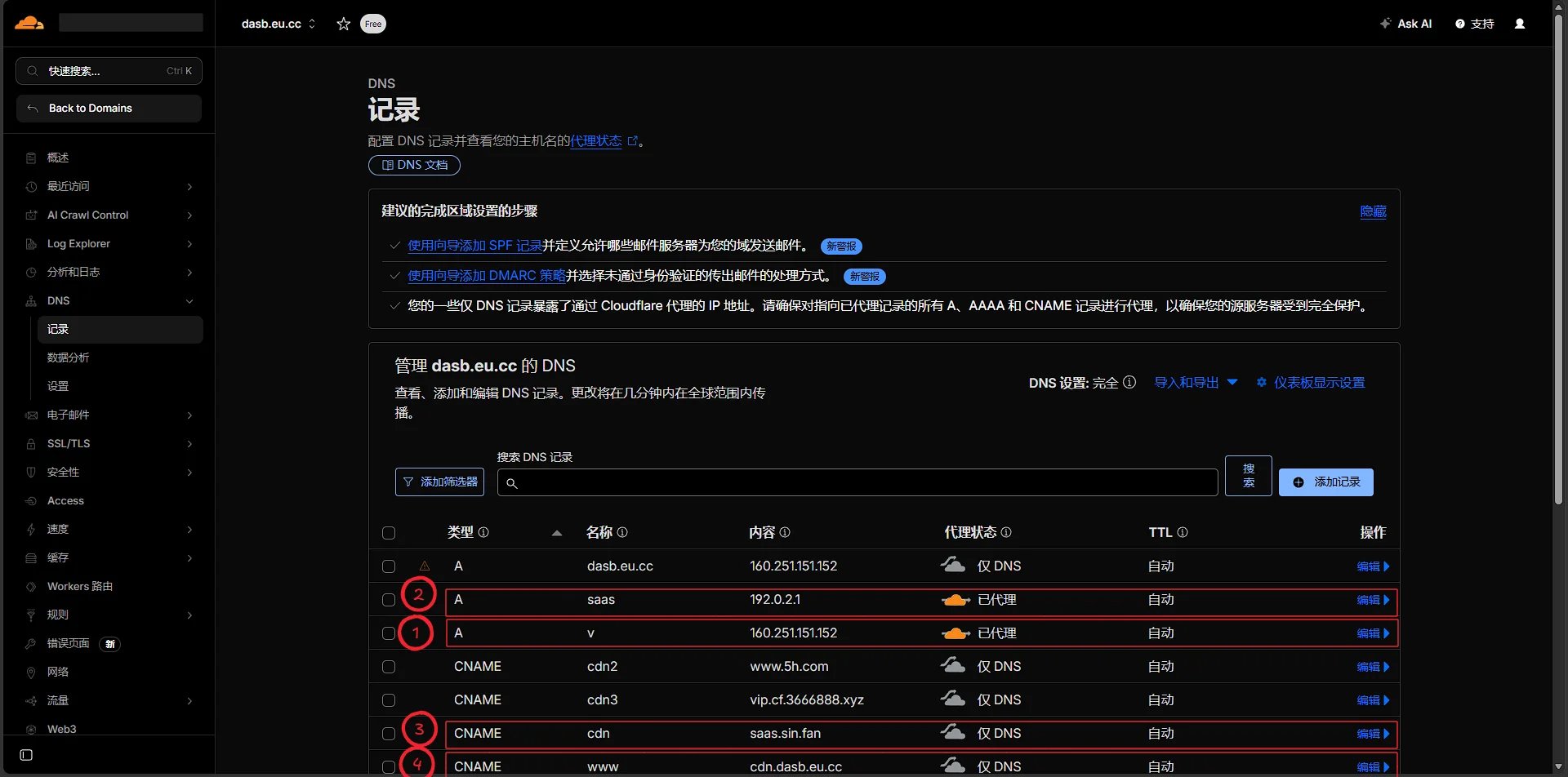1568x777 pixels.
Task: Click the 使用向导添加 SPF 记录 link
Action: (474, 246)
